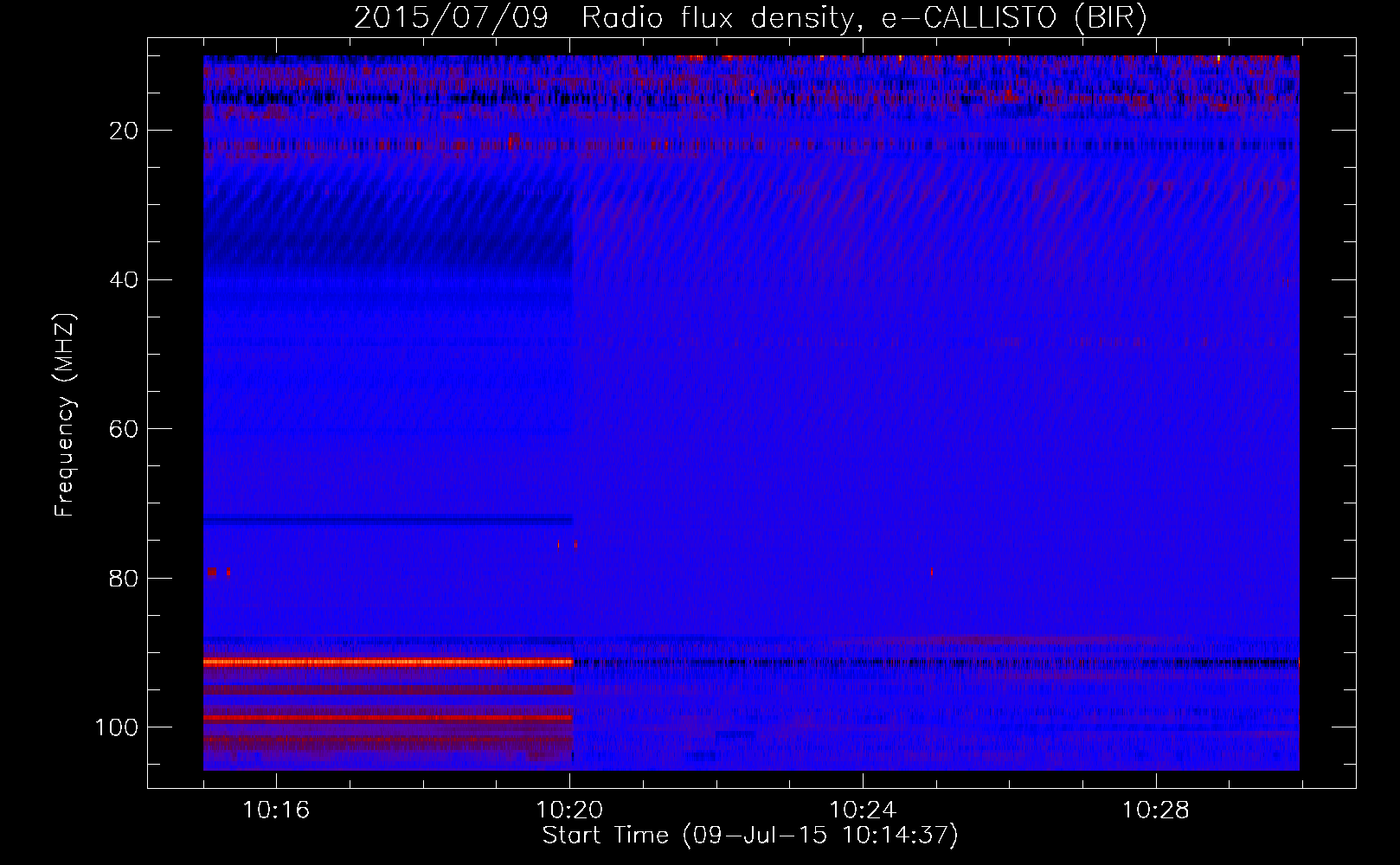This screenshot has width=1400, height=865.
Task: Click the 80 frequency tick label
Action: [125, 579]
